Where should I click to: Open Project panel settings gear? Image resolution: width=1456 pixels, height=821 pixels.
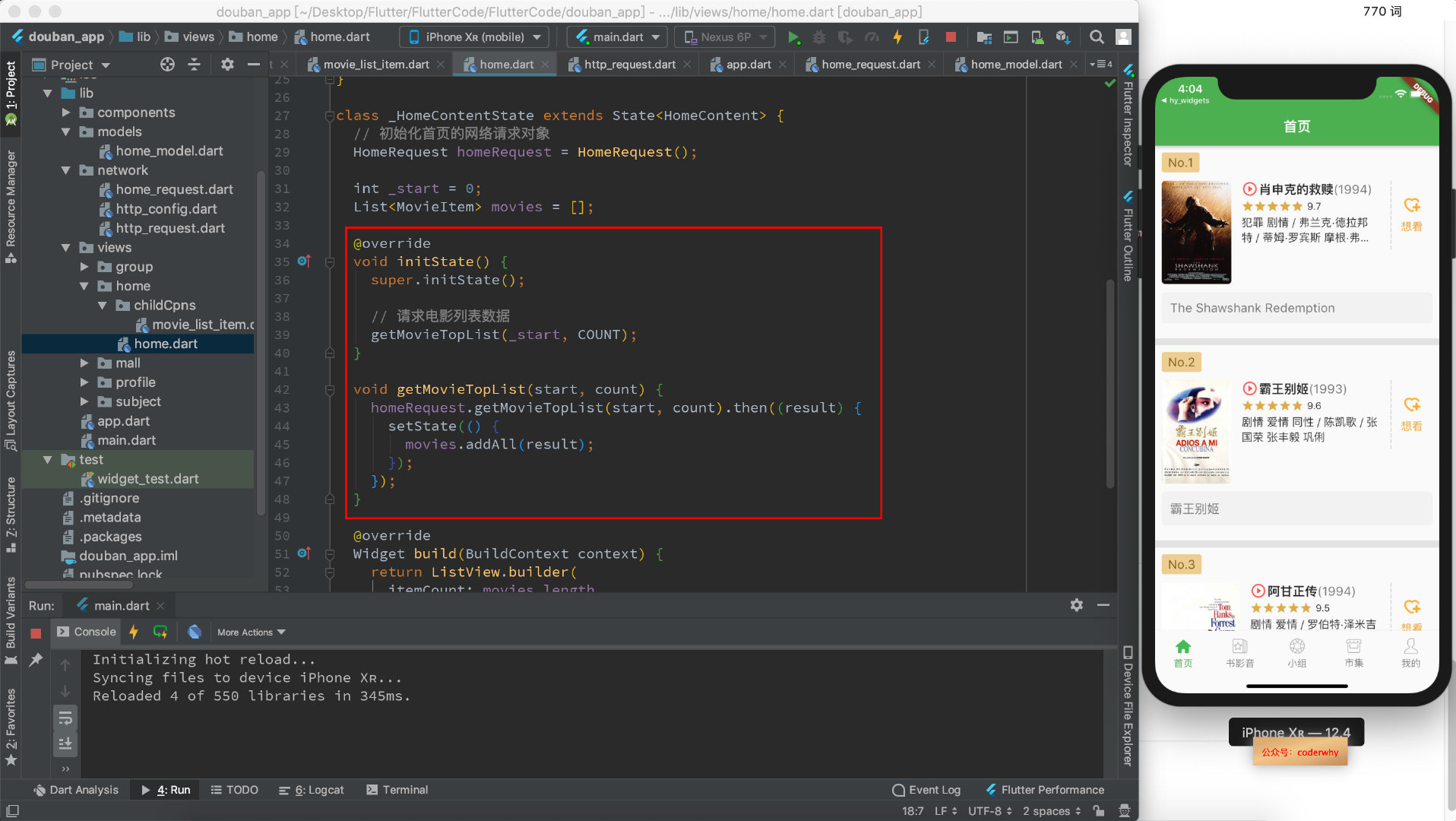(x=226, y=65)
